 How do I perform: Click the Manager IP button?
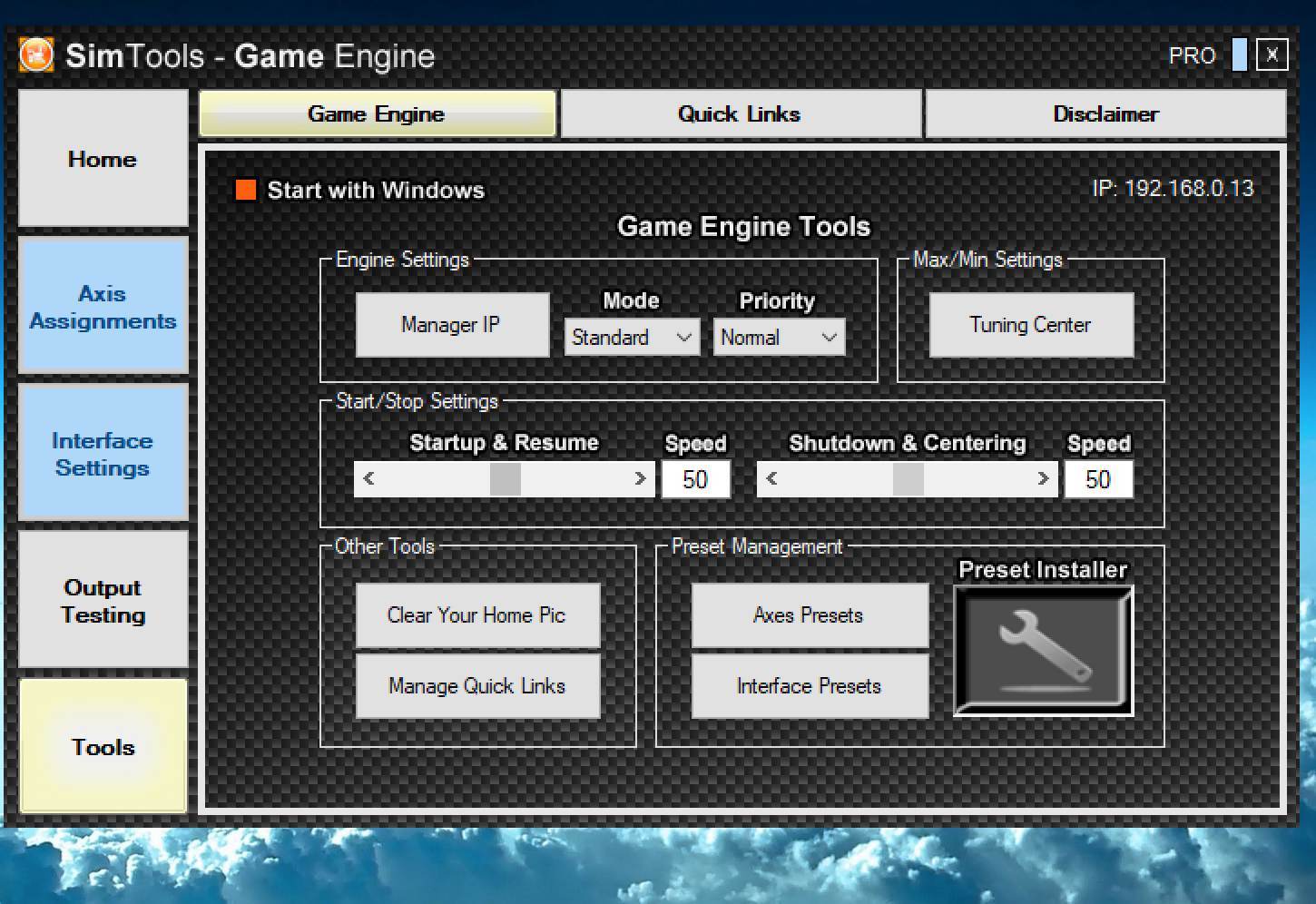click(452, 324)
